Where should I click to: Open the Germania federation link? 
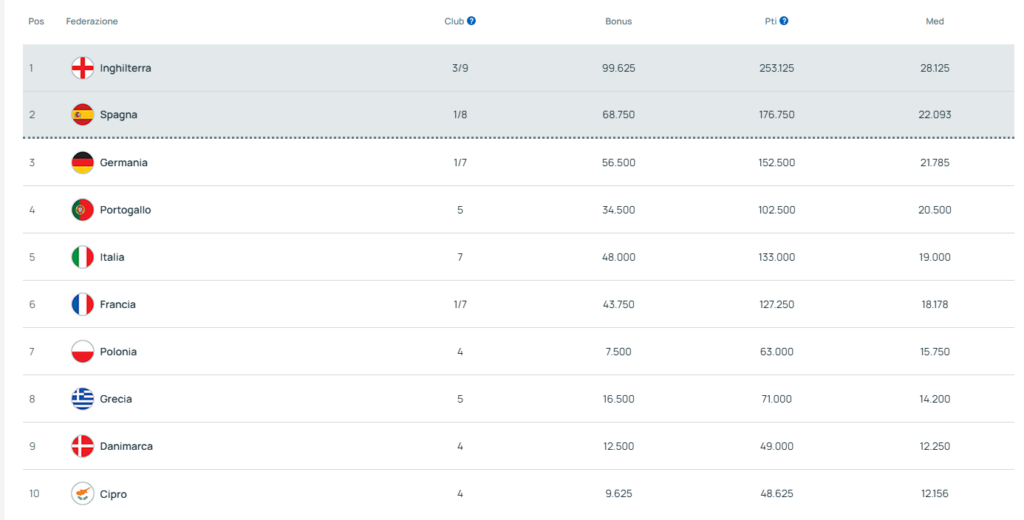pyautogui.click(x=123, y=163)
